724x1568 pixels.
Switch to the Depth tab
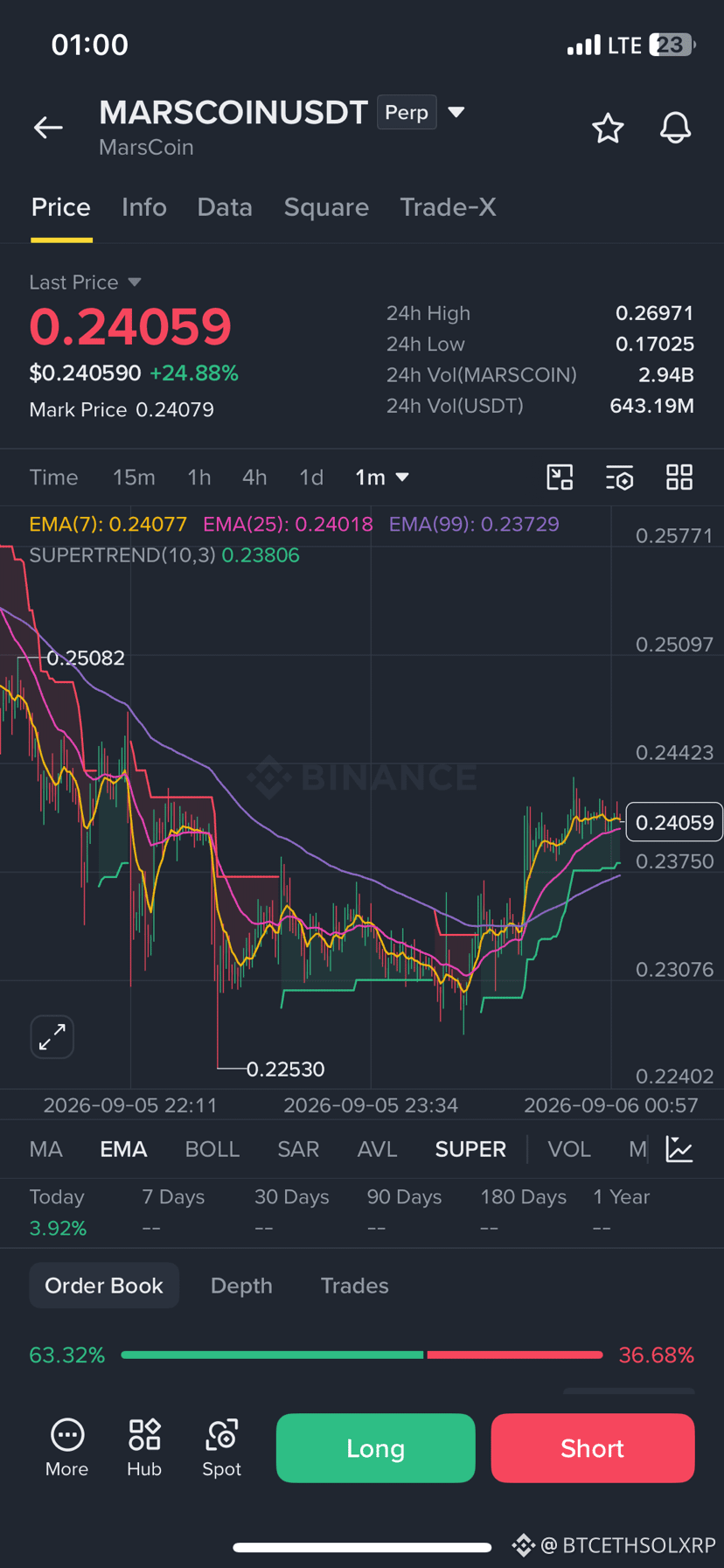coord(241,1286)
